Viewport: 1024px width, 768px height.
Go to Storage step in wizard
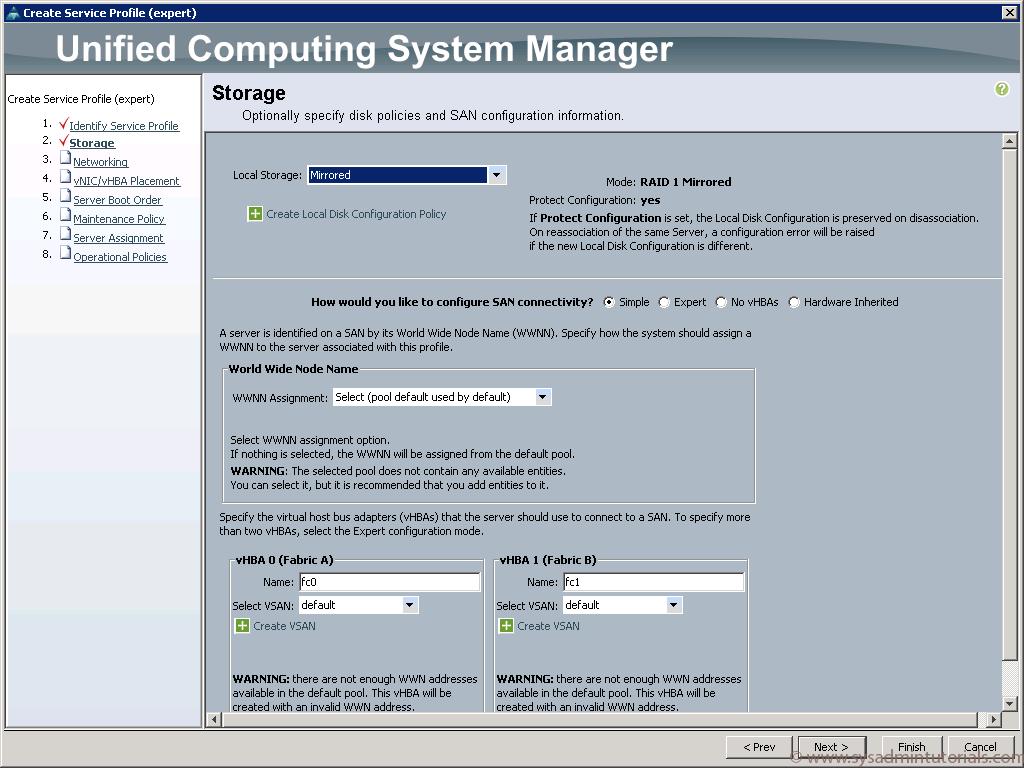(92, 143)
